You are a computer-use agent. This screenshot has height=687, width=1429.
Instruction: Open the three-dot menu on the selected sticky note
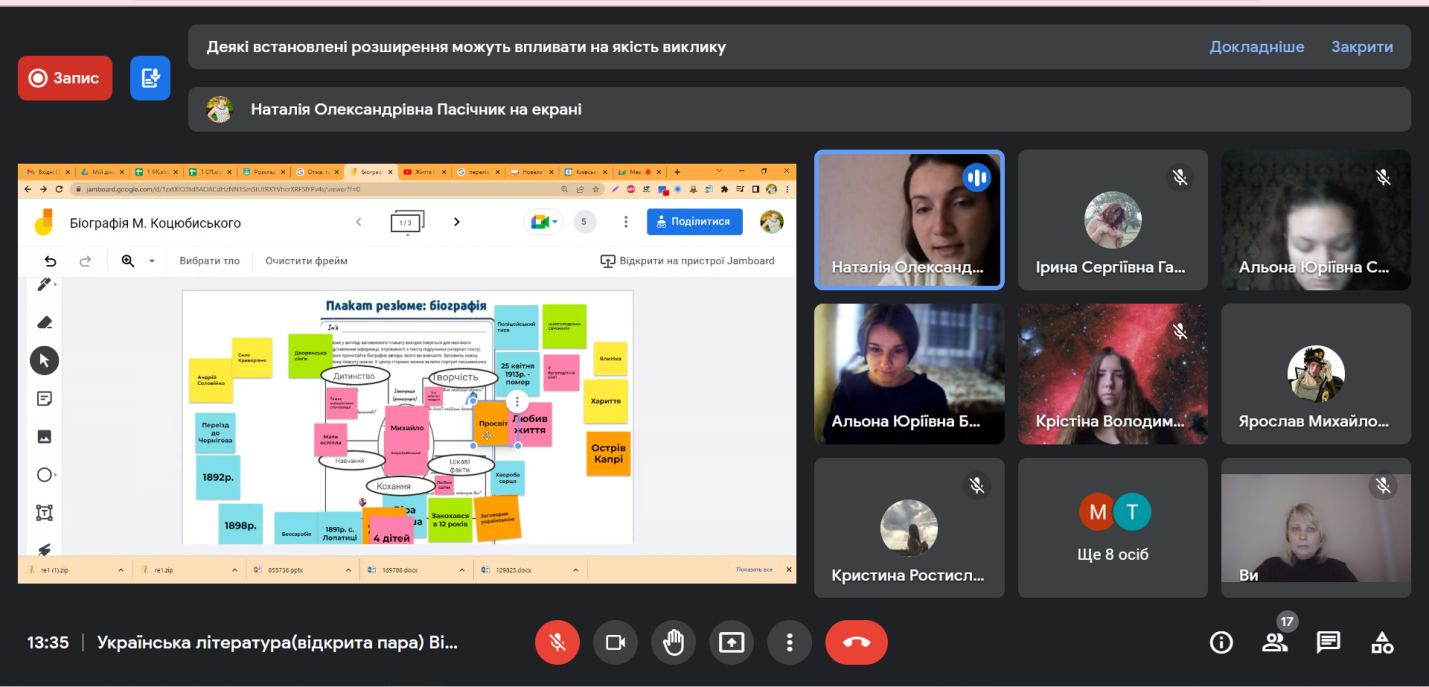(516, 401)
